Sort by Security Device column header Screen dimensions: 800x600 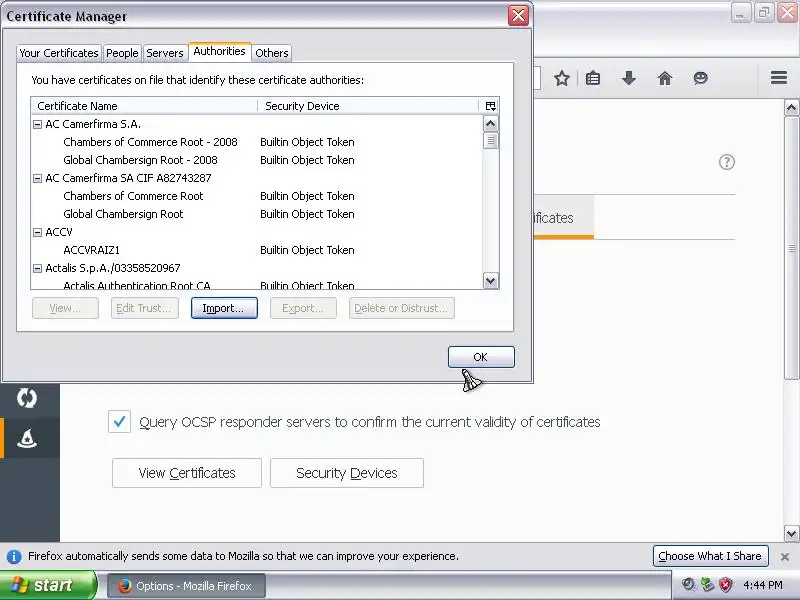(370, 106)
